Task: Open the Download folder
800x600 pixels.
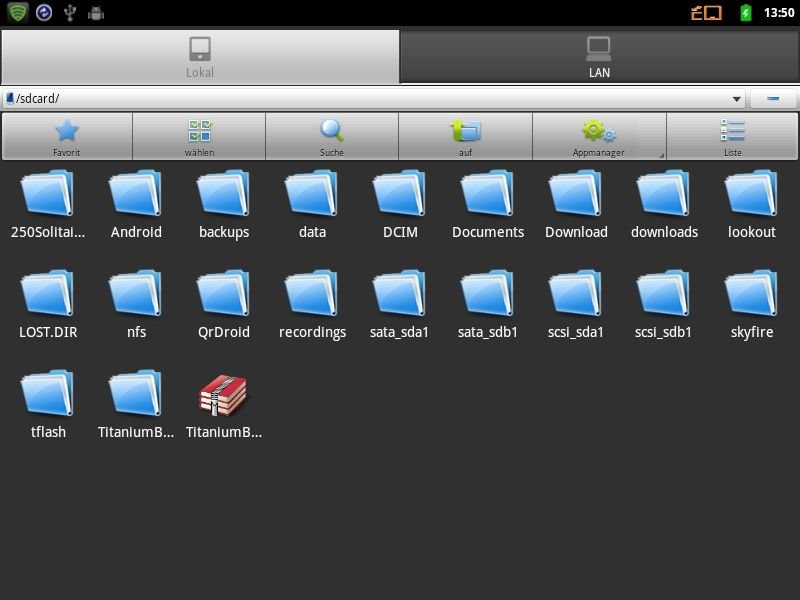Action: click(576, 205)
